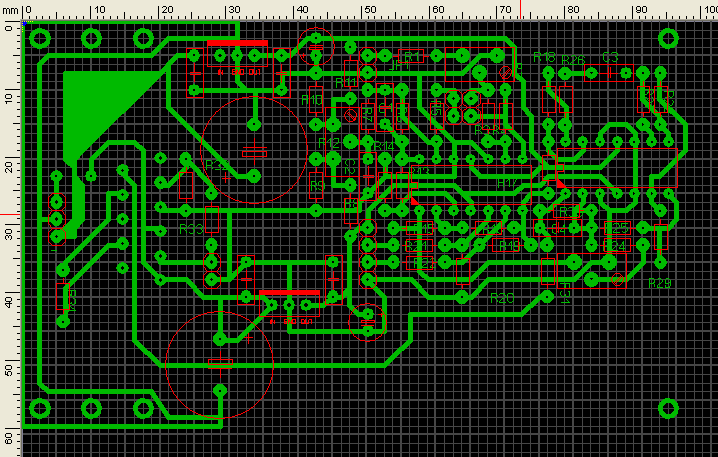Click the 50 mark on horizontal ruler
This screenshot has height=457, width=718.
pyautogui.click(x=369, y=10)
